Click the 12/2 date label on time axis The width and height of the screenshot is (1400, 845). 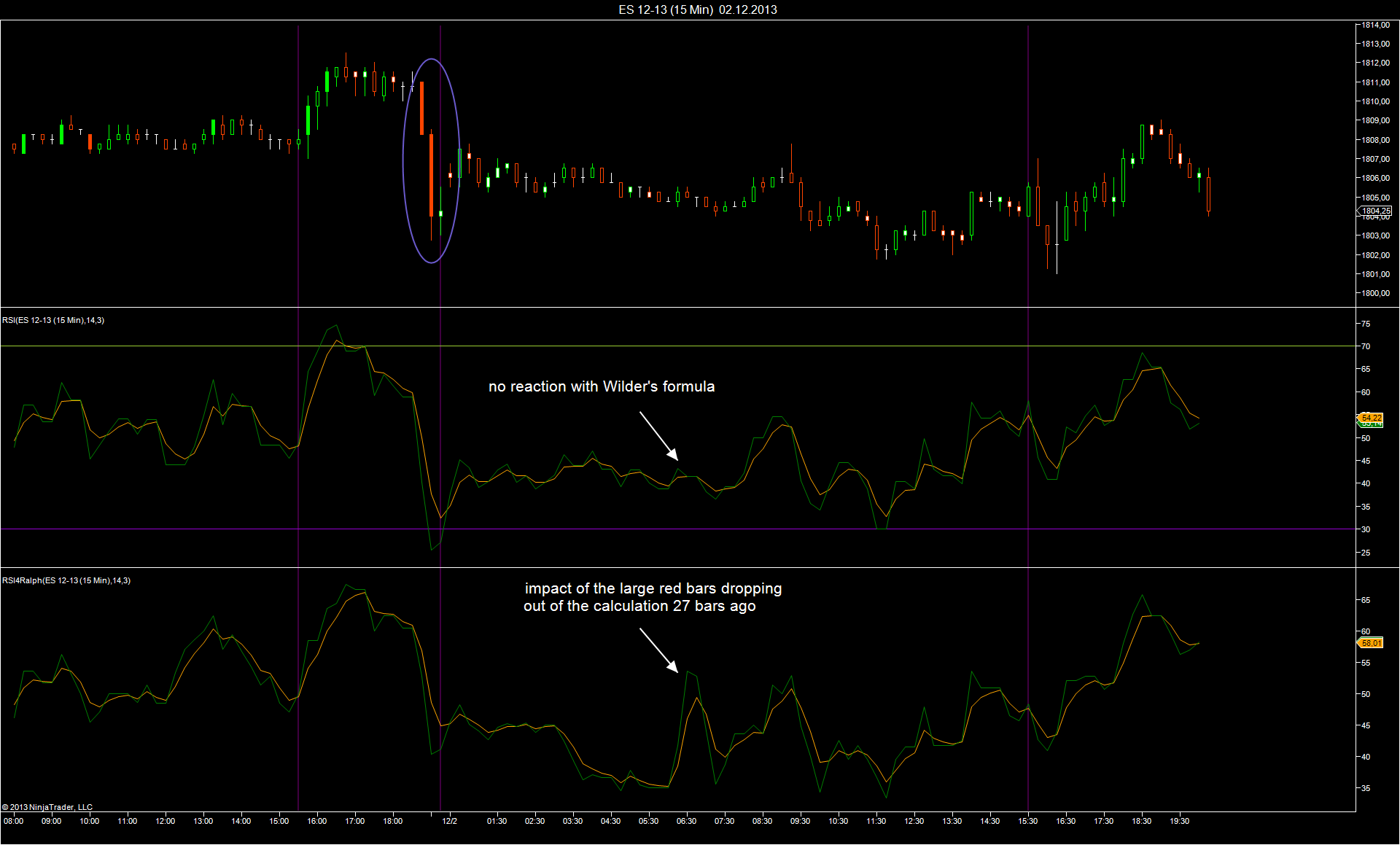450,821
